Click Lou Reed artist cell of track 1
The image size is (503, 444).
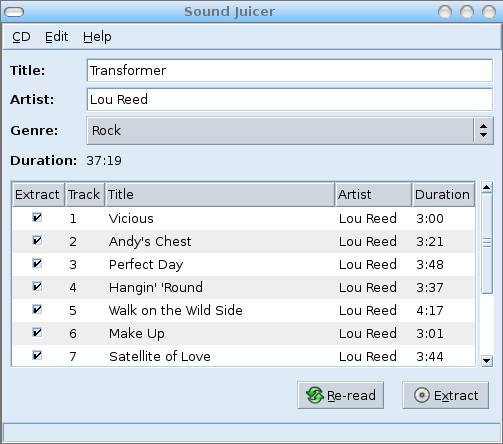(368, 219)
